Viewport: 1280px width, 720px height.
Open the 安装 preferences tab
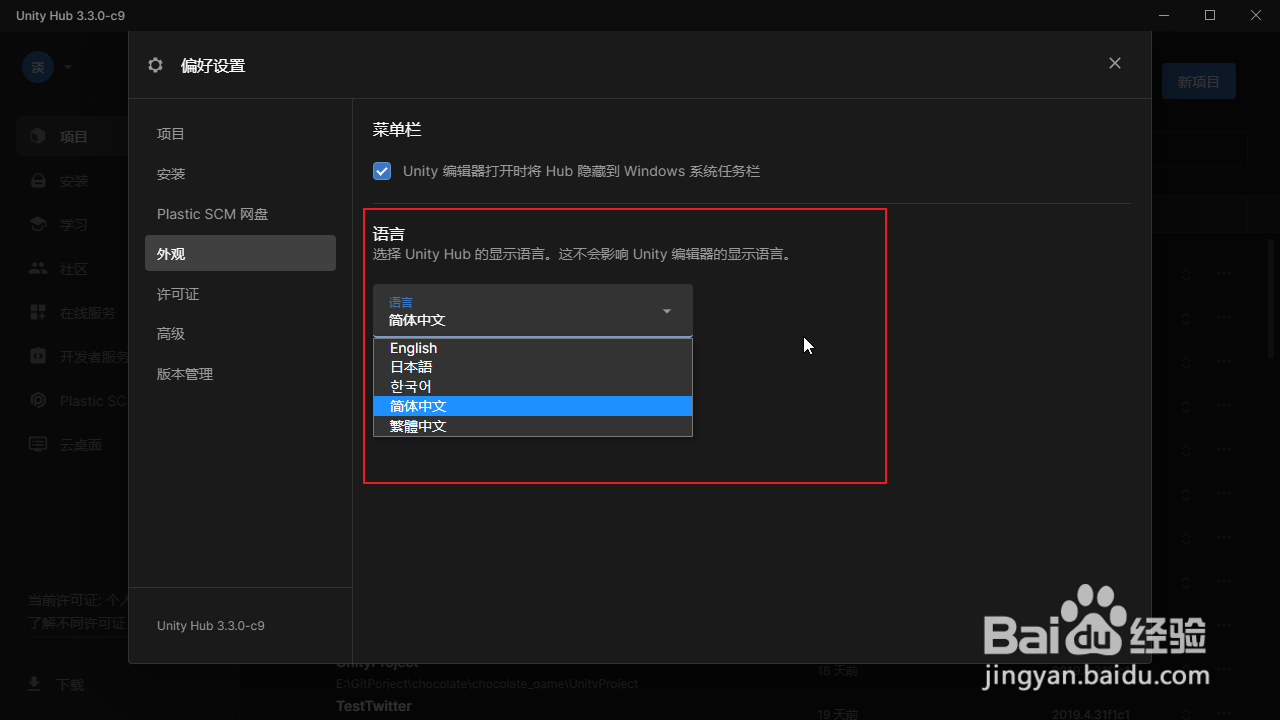[x=240, y=174]
